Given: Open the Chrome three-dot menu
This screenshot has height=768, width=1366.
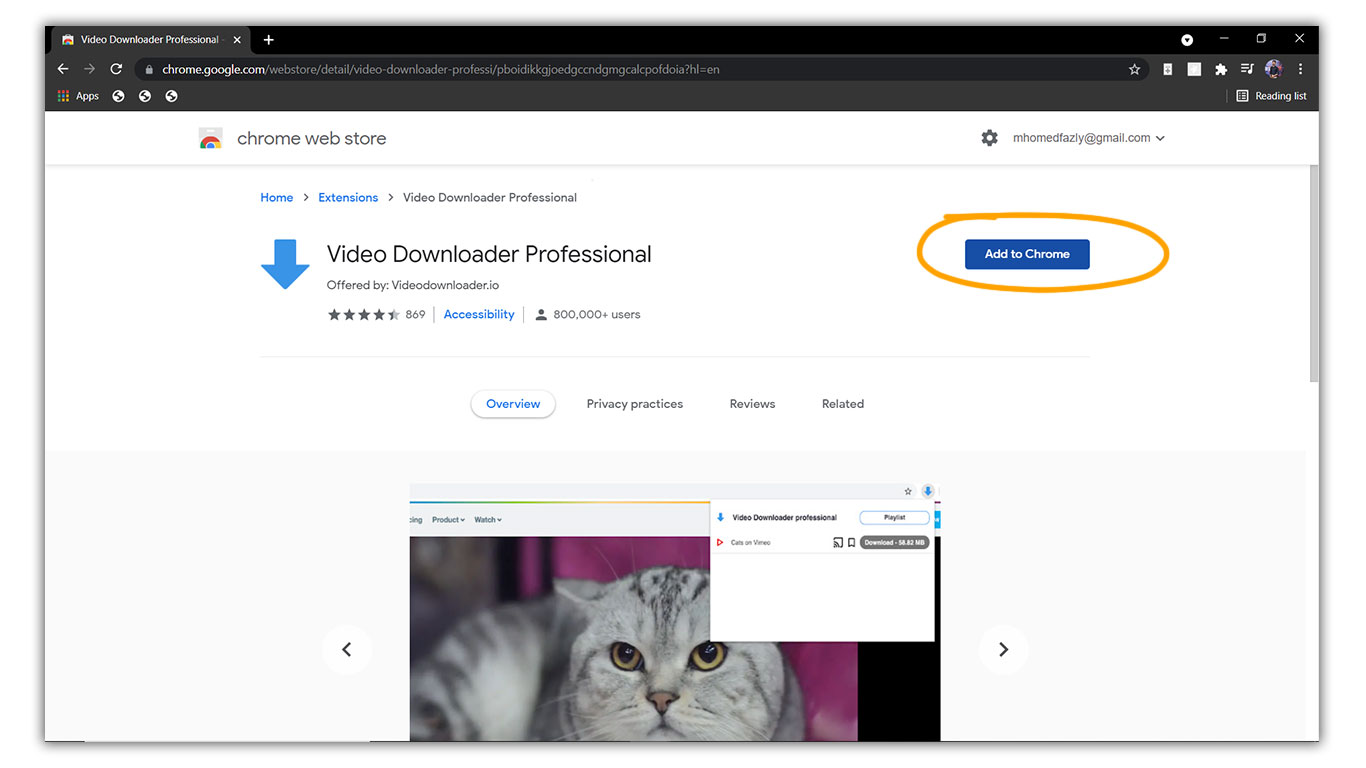Looking at the screenshot, I should 1300,69.
